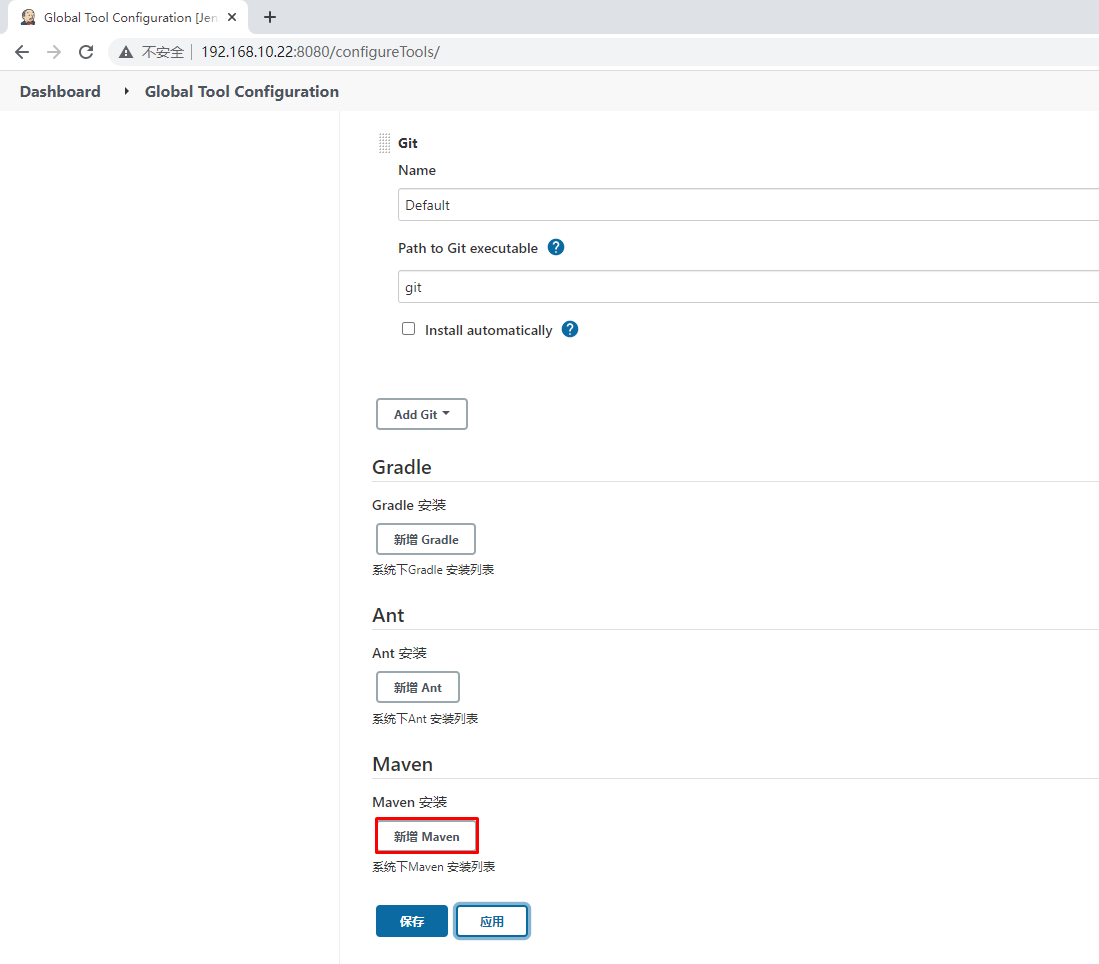The width and height of the screenshot is (1099, 964).
Task: Enable the Install automatically checkbox
Action: (408, 329)
